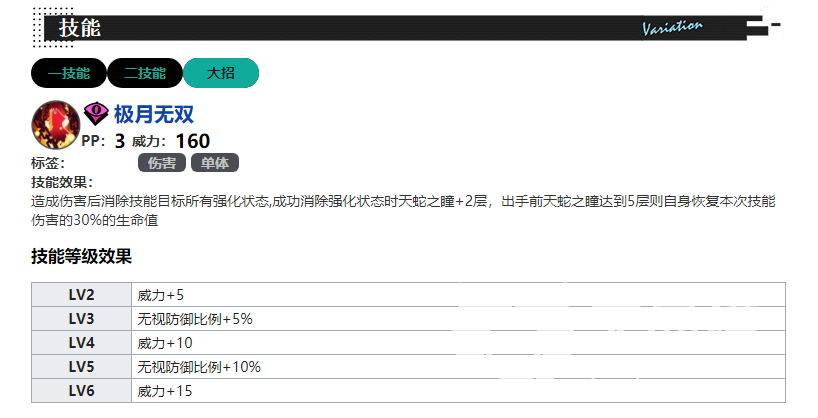The image size is (818, 418).
Task: Click the 单体 tag badge
Action: pos(214,163)
